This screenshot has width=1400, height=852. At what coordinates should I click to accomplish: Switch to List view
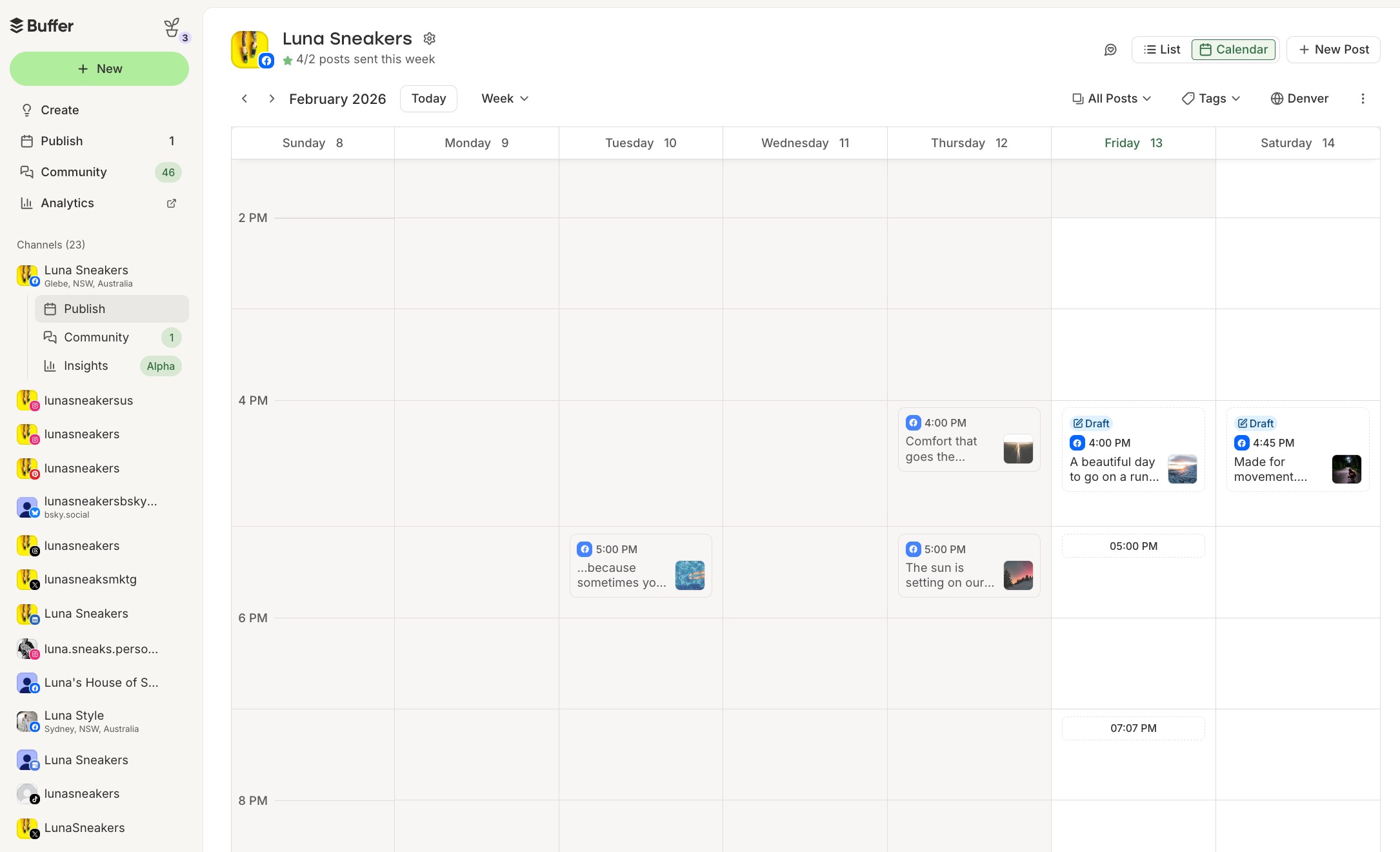(1162, 50)
